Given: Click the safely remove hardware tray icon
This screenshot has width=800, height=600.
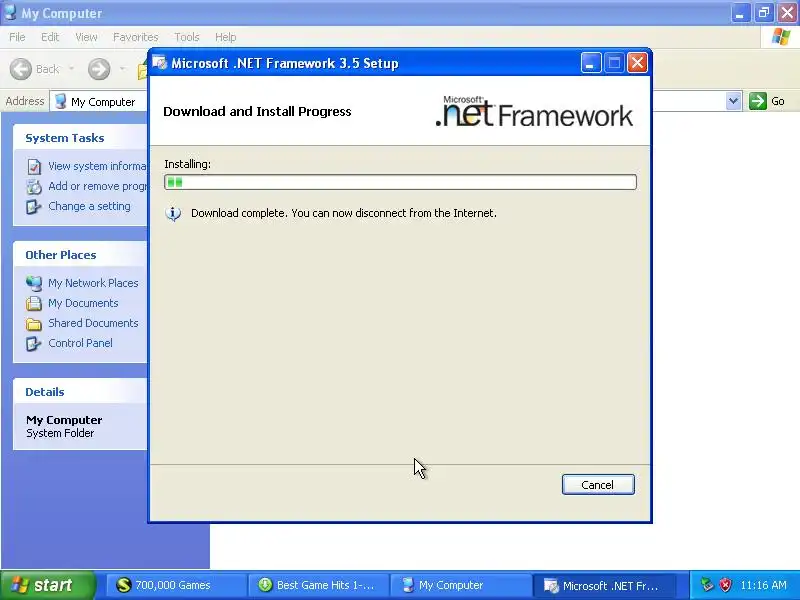Looking at the screenshot, I should point(707,585).
